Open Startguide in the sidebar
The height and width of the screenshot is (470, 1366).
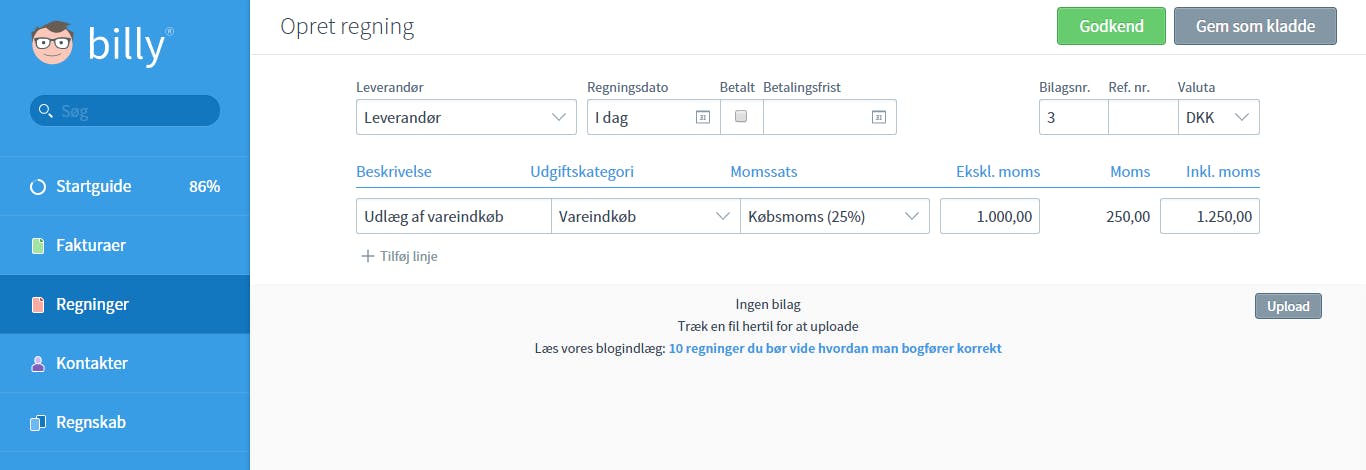[125, 186]
